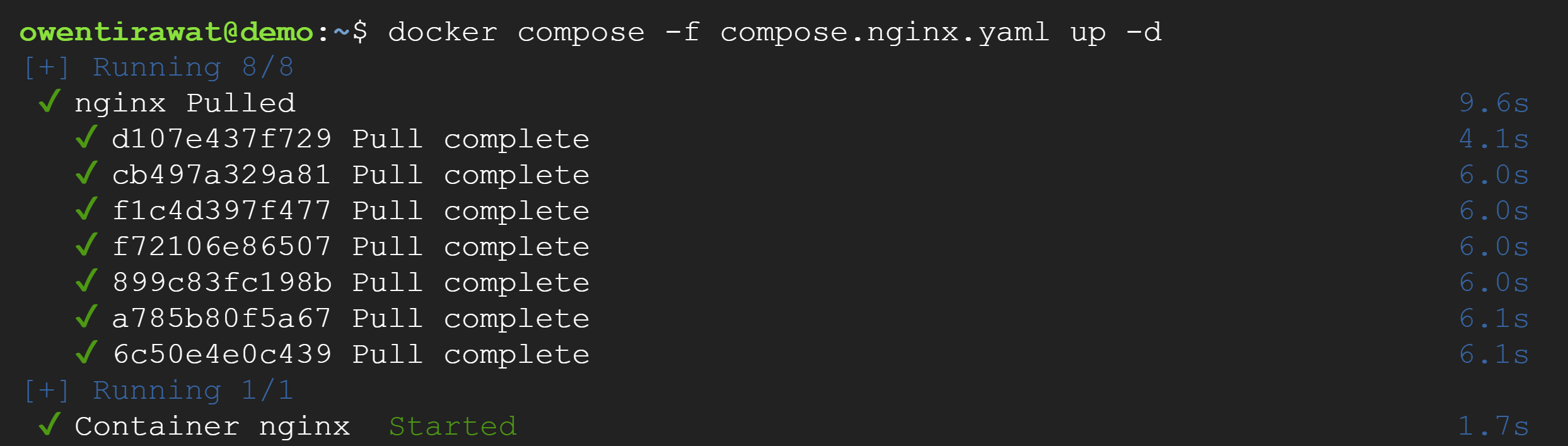Click the [+] marker before Running 8/8

coord(46,67)
